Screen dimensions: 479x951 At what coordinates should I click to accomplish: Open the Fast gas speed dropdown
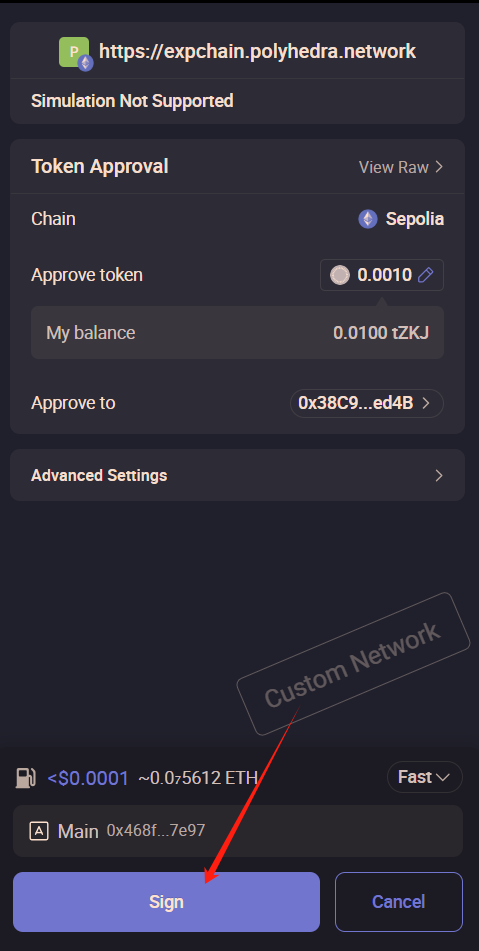(x=424, y=777)
